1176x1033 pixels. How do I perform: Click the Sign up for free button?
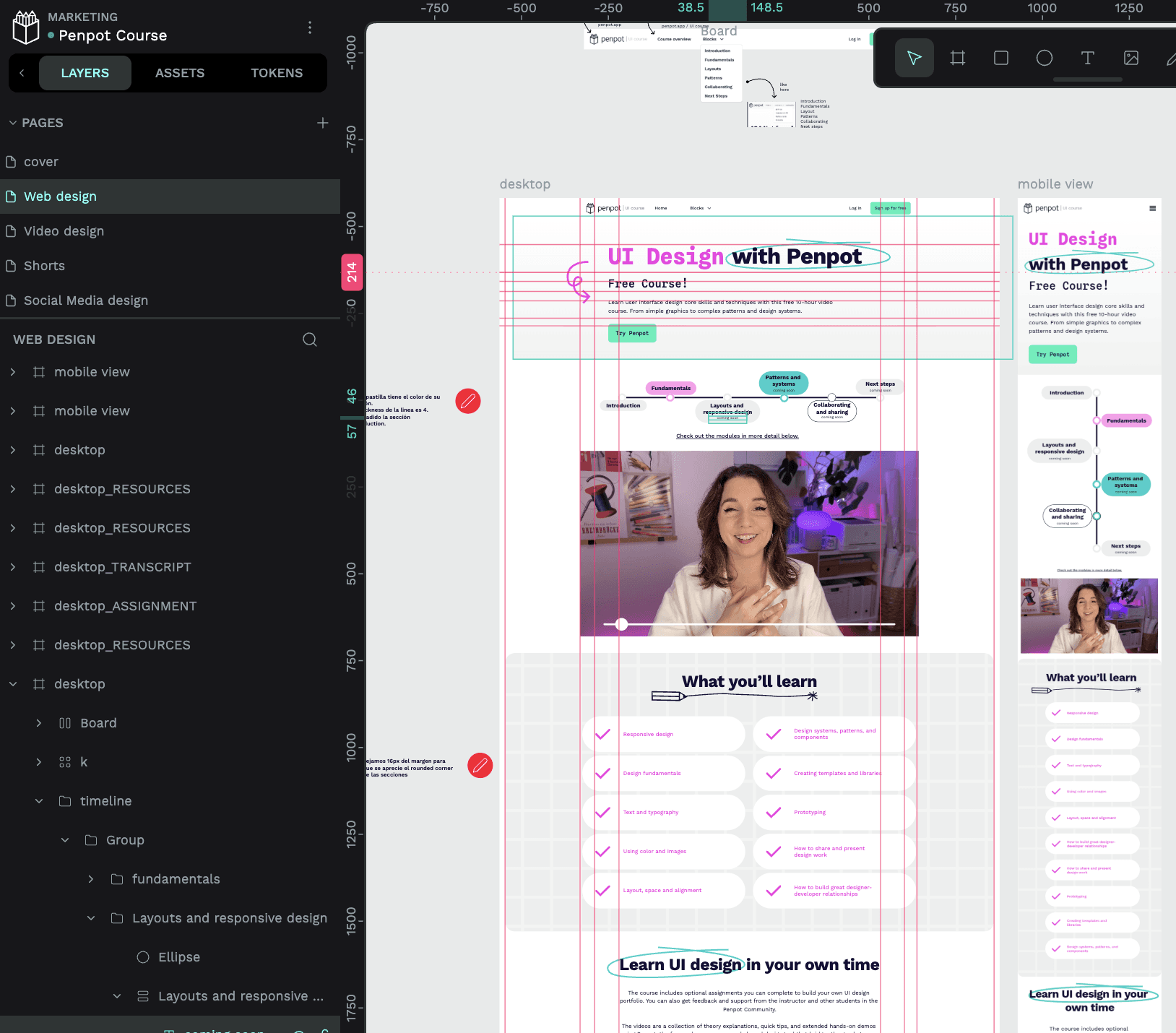point(891,208)
